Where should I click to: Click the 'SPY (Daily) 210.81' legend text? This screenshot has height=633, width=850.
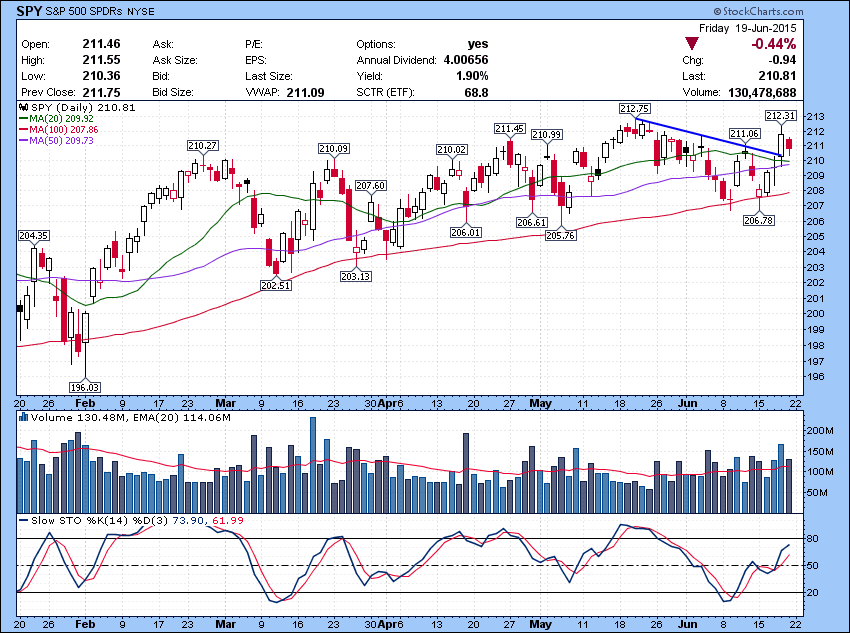pyautogui.click(x=83, y=107)
